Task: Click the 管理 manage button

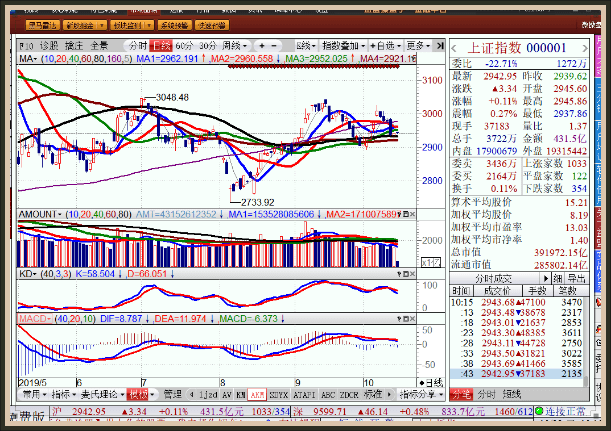Action: [x=172, y=395]
